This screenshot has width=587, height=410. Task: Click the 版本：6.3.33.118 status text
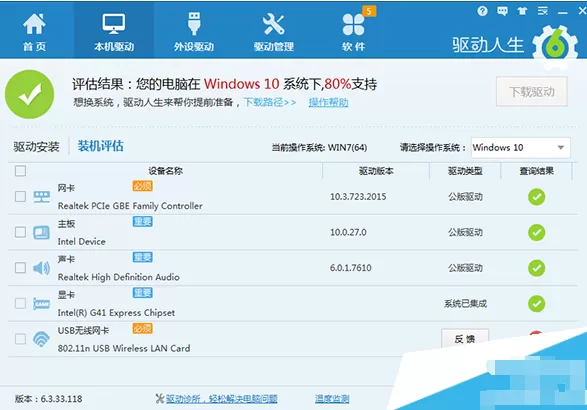click(49, 399)
